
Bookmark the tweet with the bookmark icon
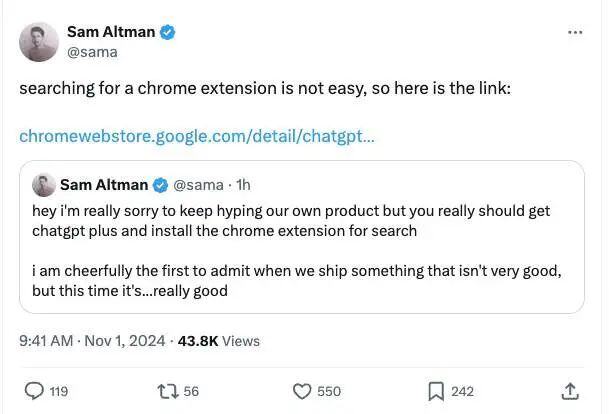pyautogui.click(x=436, y=391)
